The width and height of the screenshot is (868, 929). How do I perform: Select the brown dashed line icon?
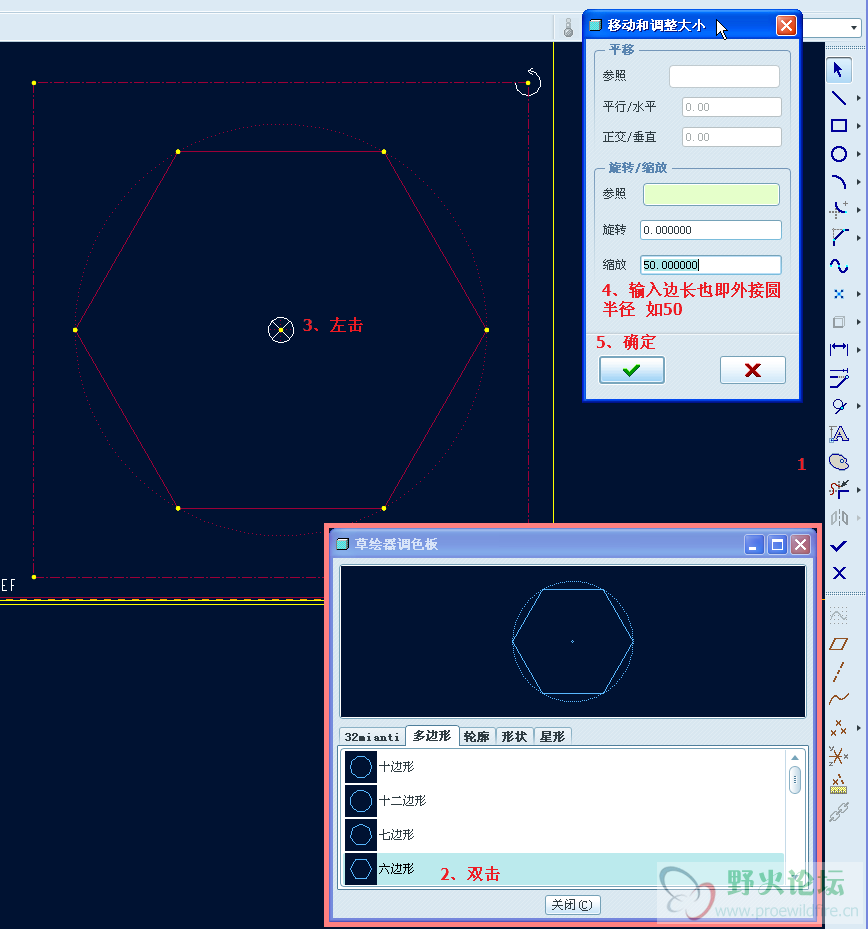(x=838, y=672)
